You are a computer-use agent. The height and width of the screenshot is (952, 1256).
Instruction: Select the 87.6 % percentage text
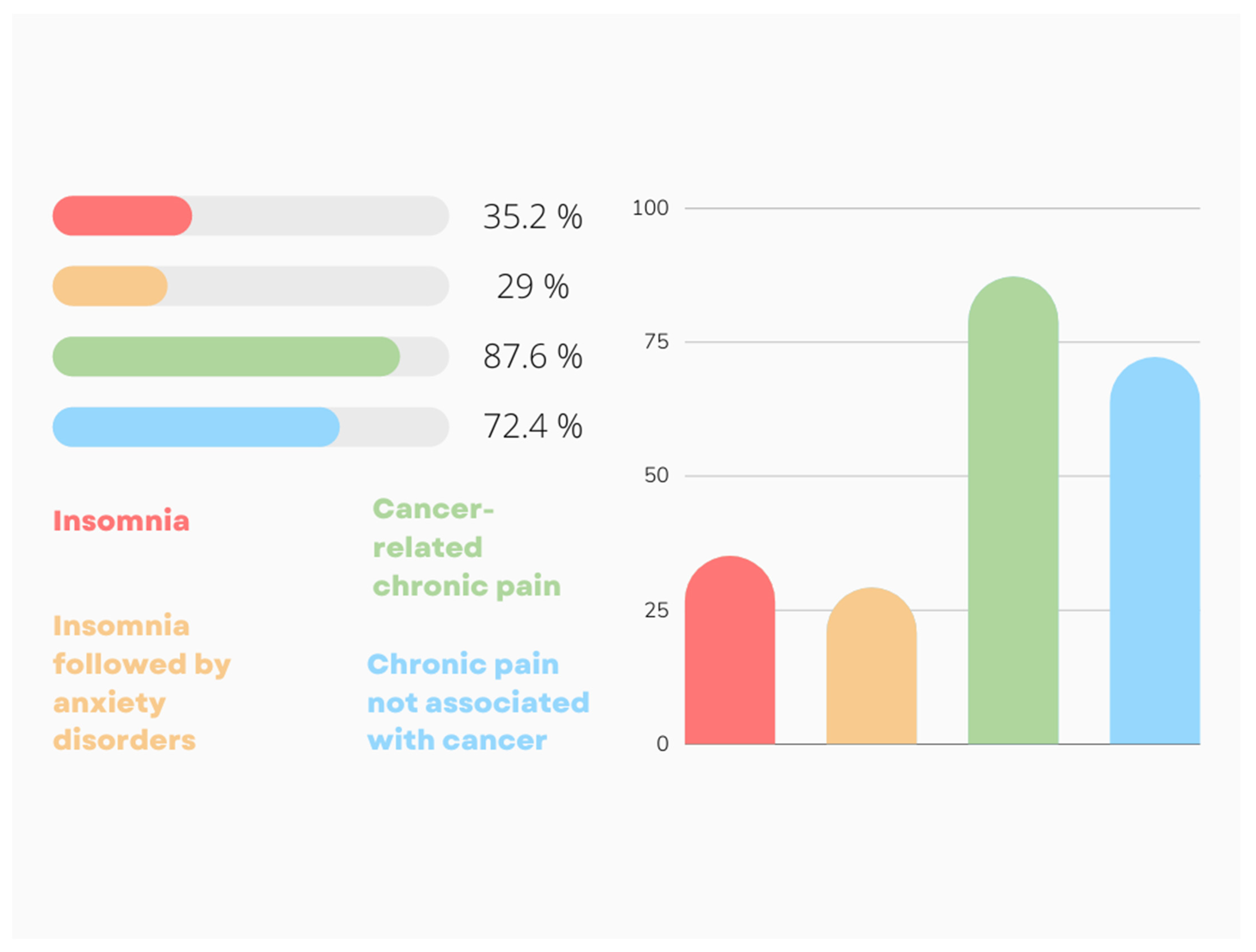tap(532, 356)
